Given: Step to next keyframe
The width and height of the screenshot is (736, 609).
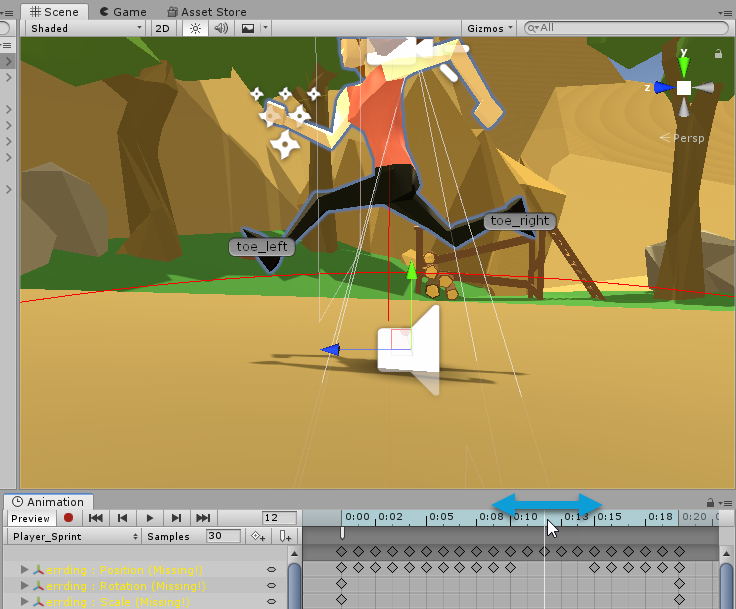Looking at the screenshot, I should coord(176,518).
